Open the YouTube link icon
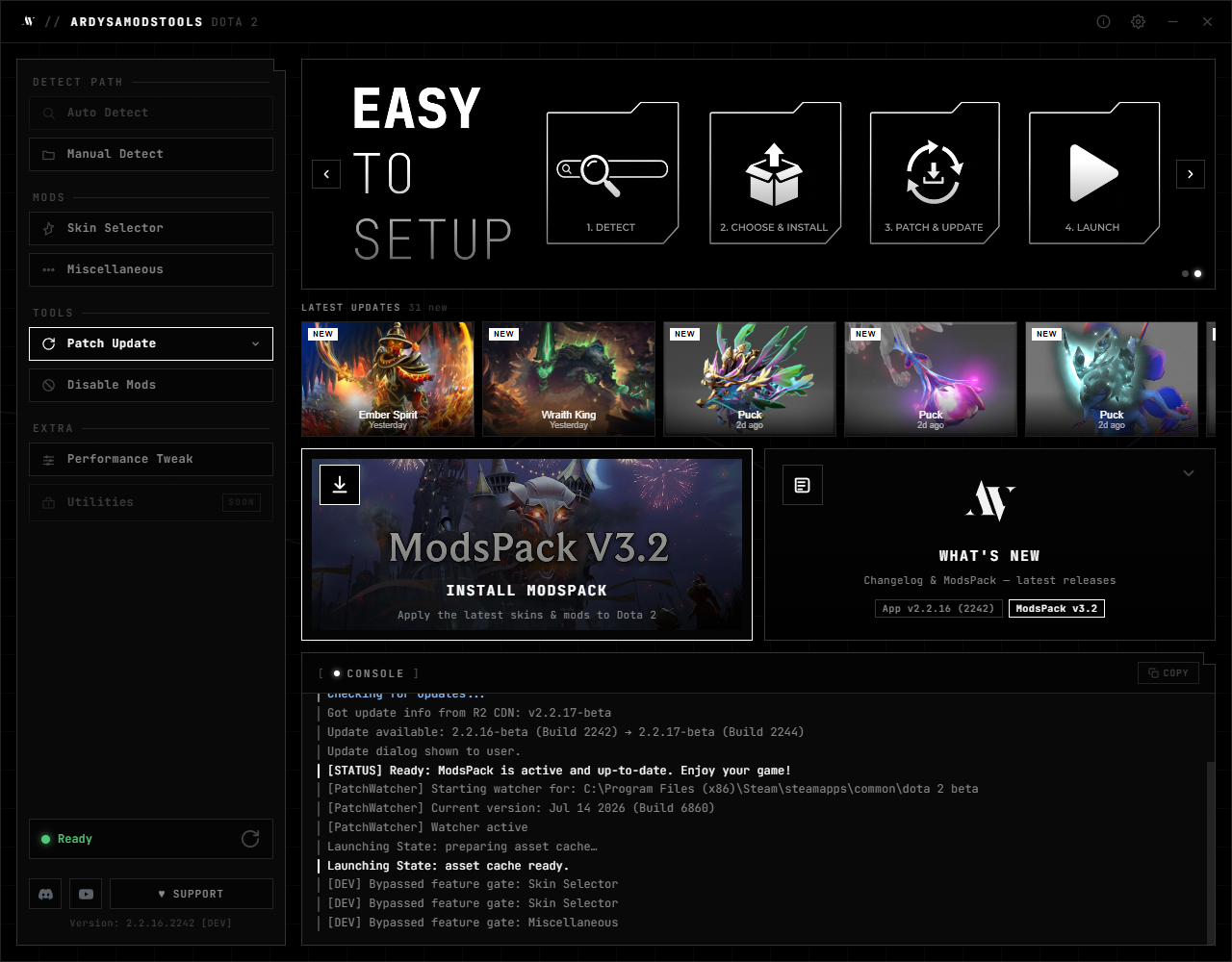Image resolution: width=1232 pixels, height=962 pixels. pyautogui.click(x=86, y=894)
